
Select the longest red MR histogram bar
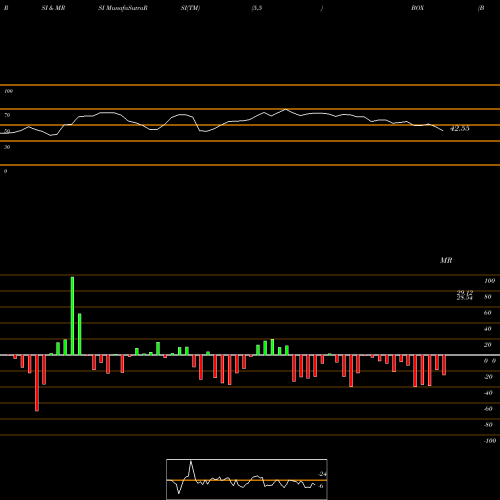click(37, 383)
